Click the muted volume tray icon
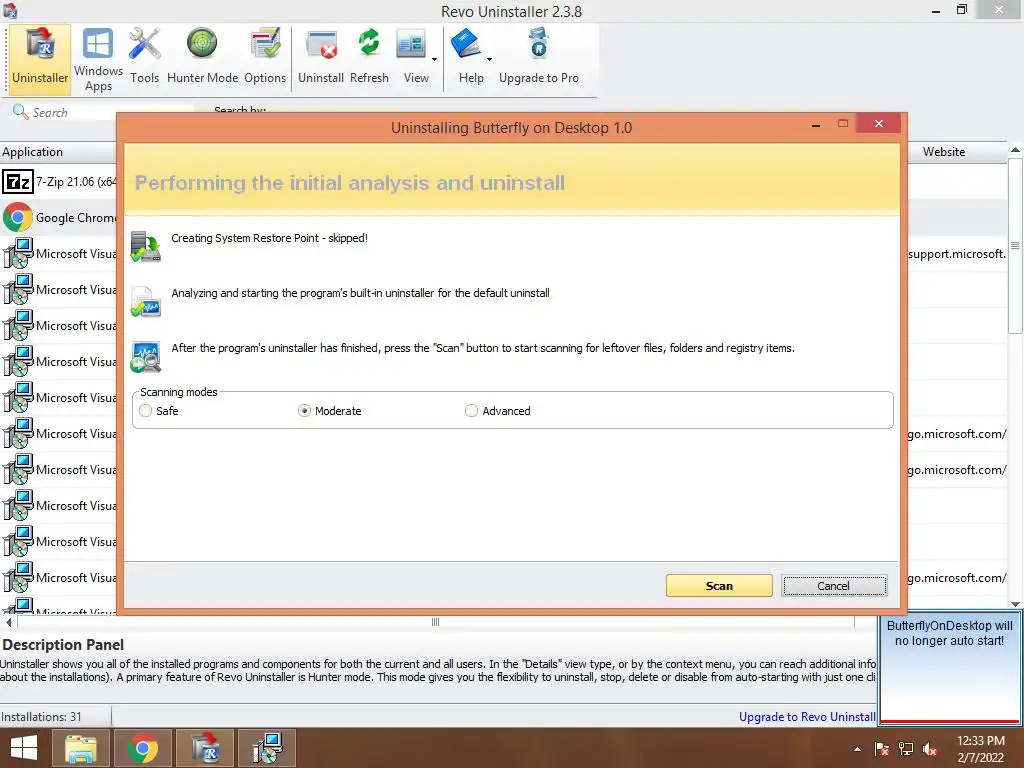 (930, 749)
